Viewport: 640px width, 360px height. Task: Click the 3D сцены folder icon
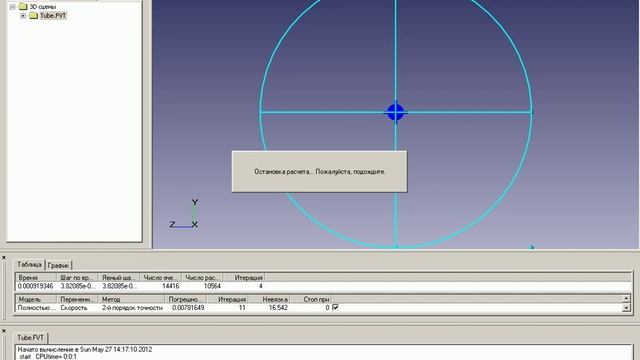click(23, 7)
